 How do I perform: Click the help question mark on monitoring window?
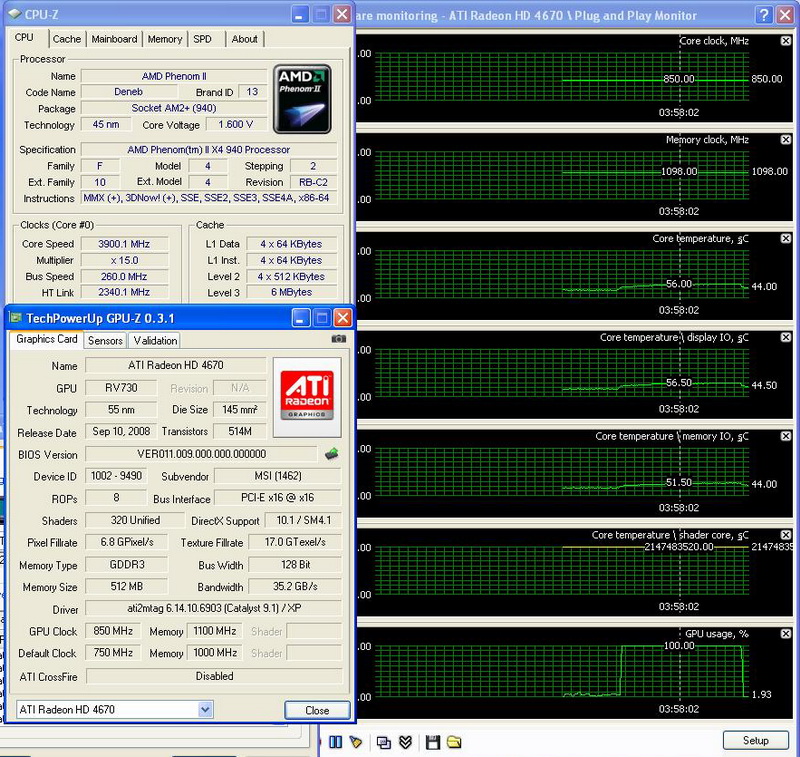(x=764, y=15)
